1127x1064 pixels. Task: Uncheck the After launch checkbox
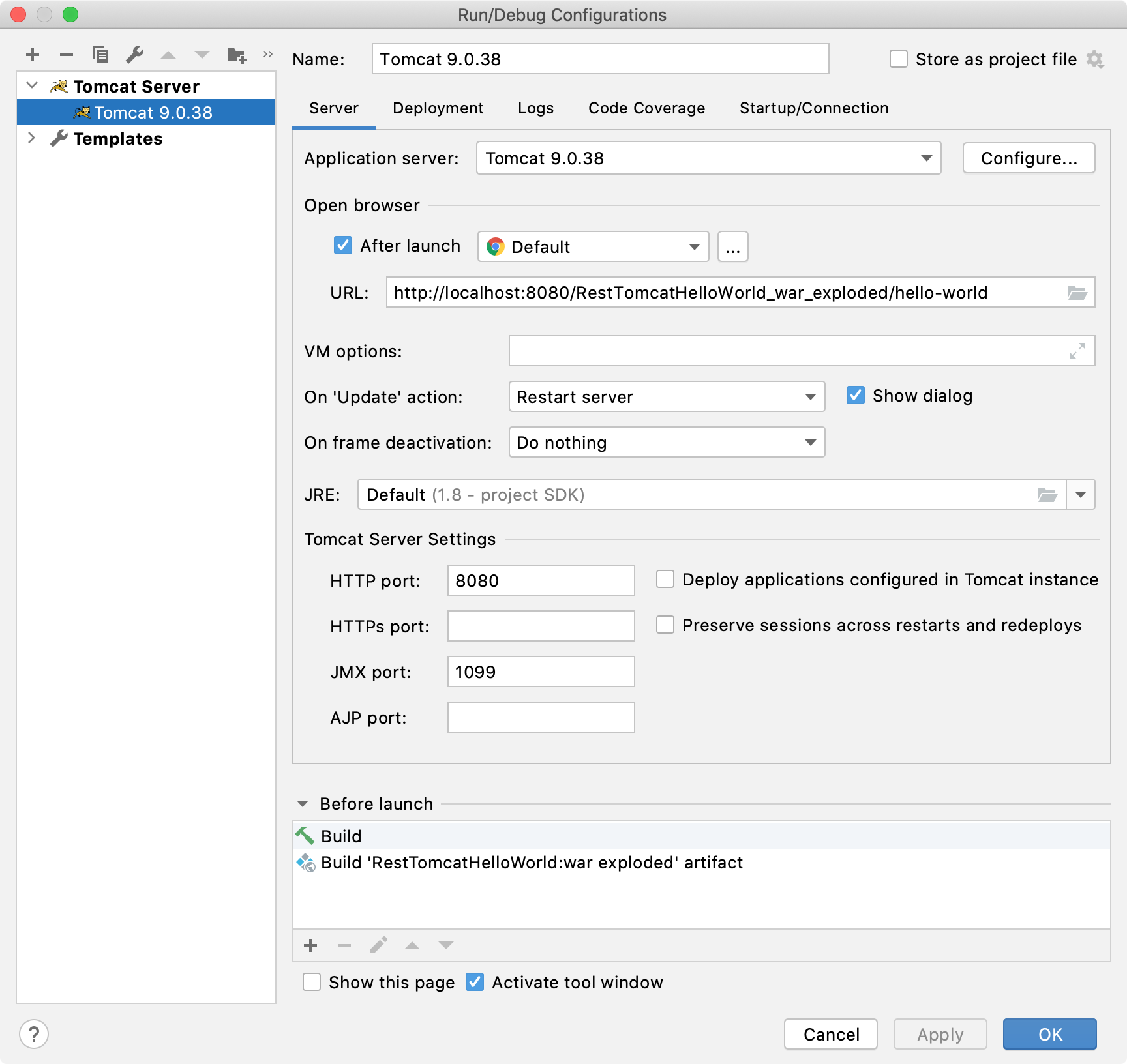(x=343, y=246)
